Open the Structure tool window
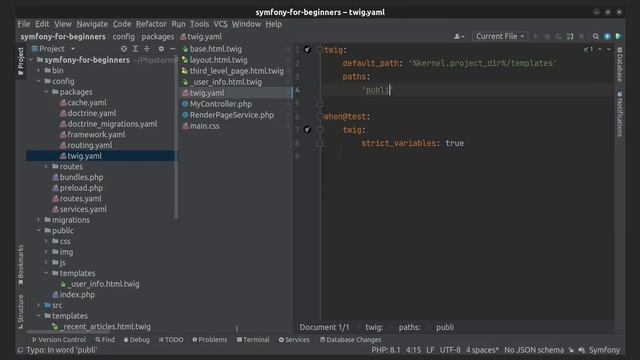640x360 pixels. tap(20, 311)
